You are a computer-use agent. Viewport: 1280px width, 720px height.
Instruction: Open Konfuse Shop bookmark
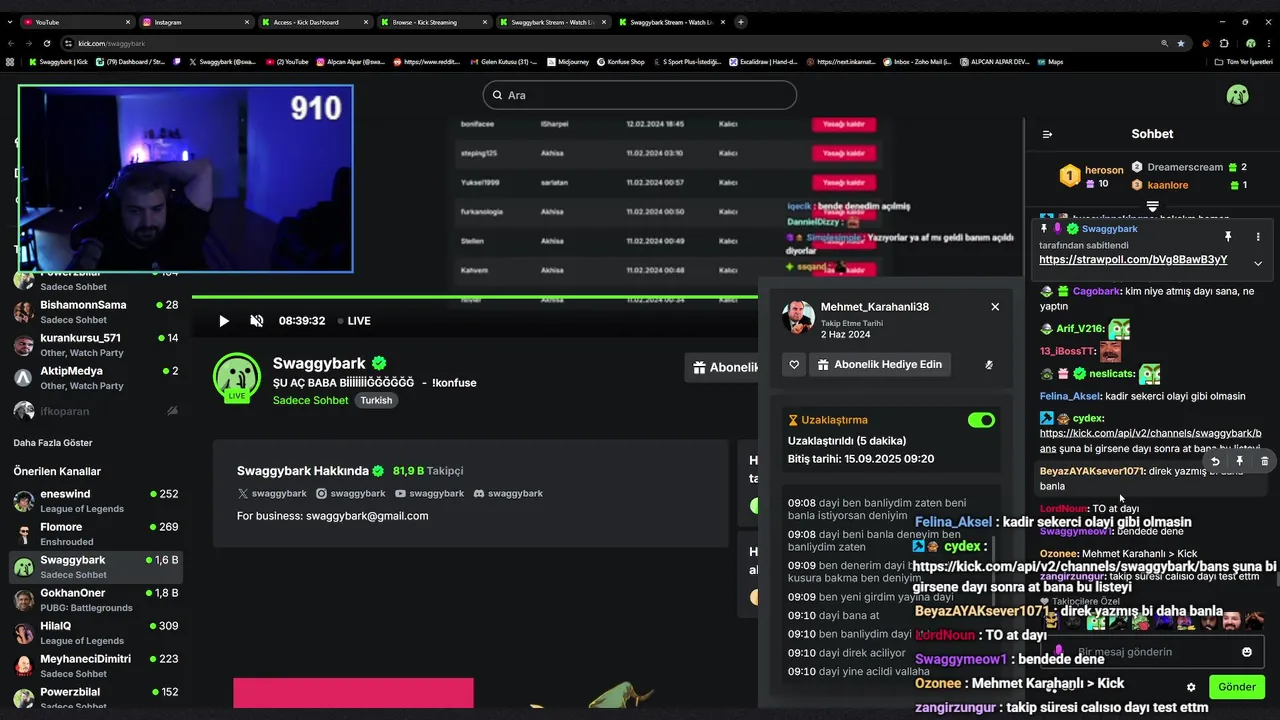[620, 62]
